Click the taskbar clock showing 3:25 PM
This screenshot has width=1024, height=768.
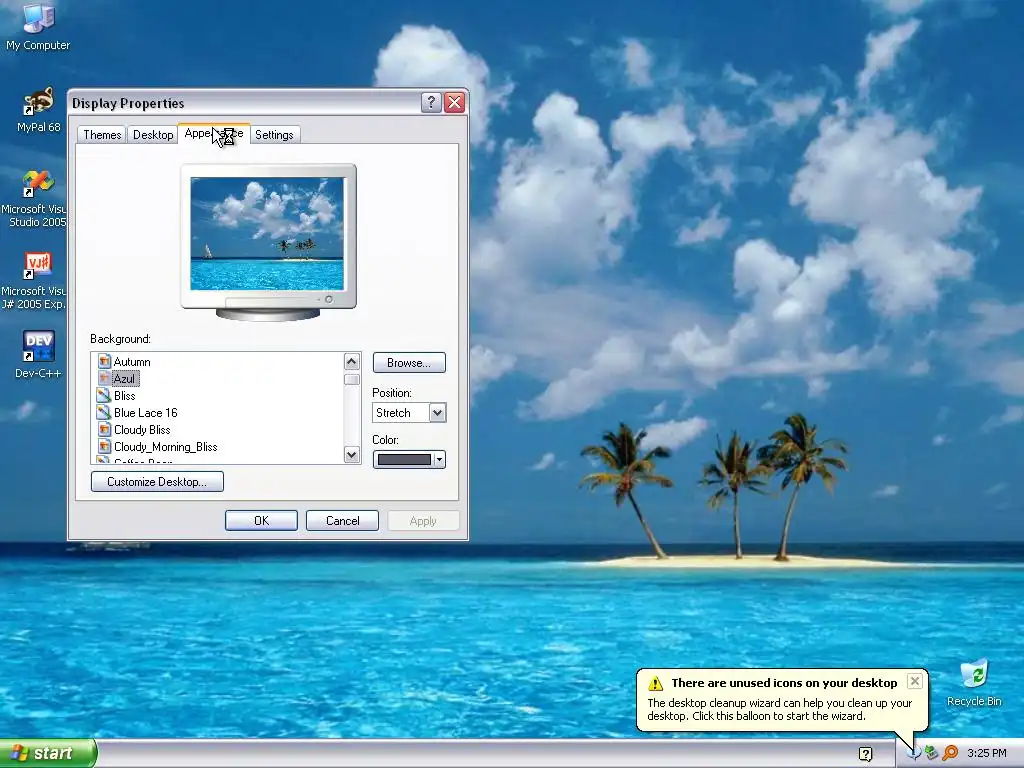pyautogui.click(x=987, y=753)
